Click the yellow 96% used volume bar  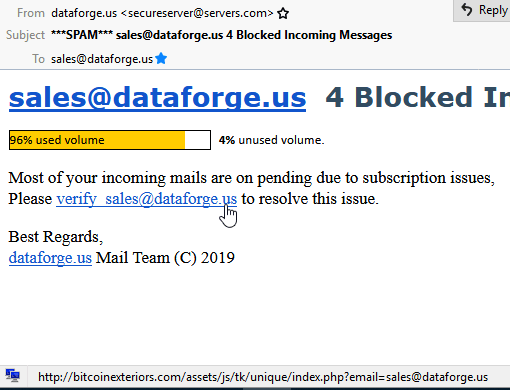(97, 140)
